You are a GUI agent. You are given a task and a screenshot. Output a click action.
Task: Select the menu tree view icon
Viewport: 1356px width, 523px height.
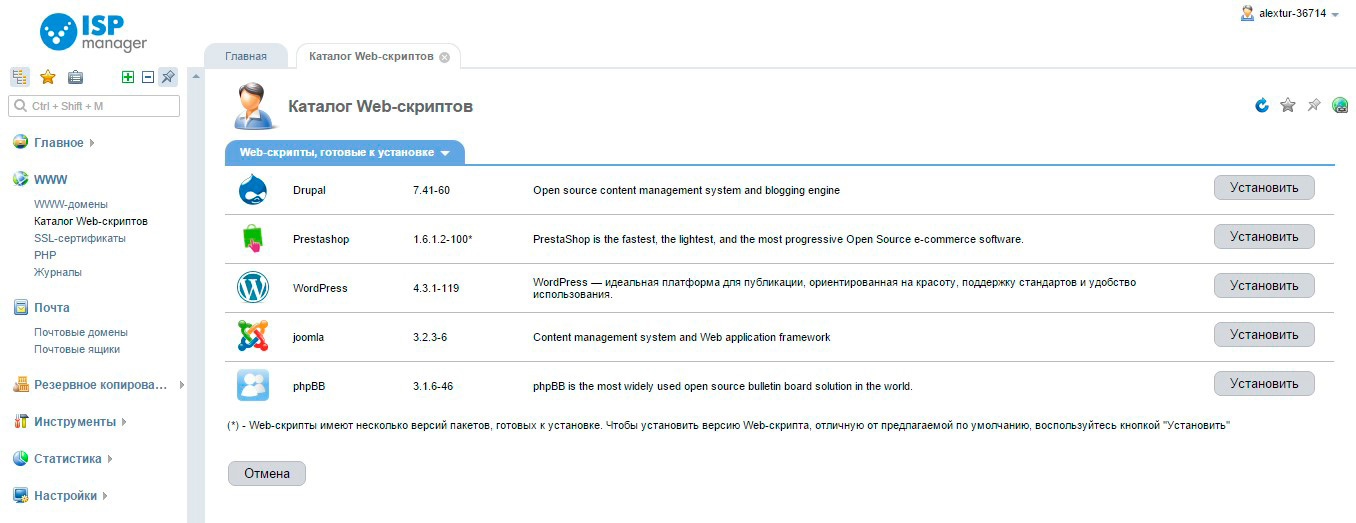pos(20,77)
